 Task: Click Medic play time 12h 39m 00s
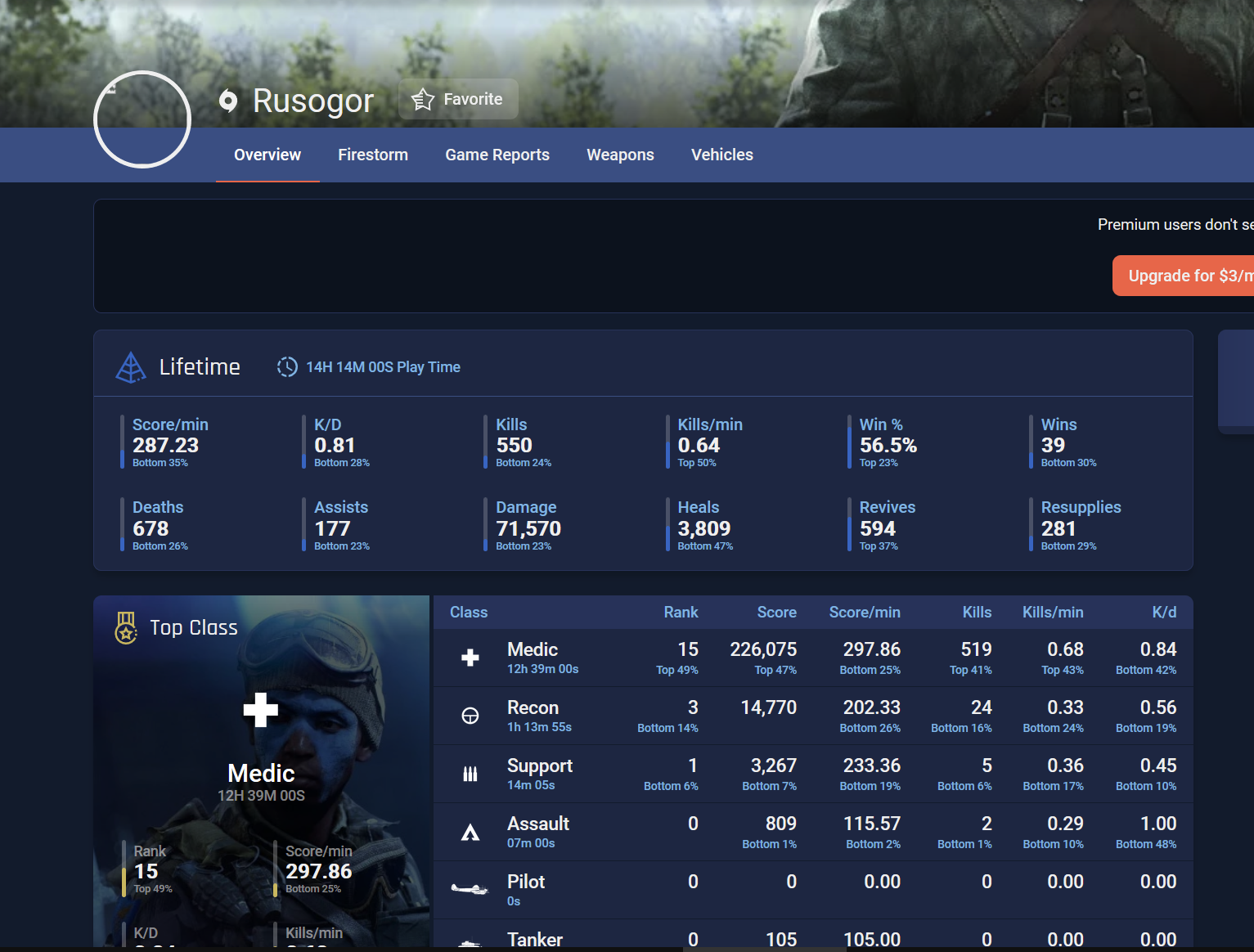[542, 669]
